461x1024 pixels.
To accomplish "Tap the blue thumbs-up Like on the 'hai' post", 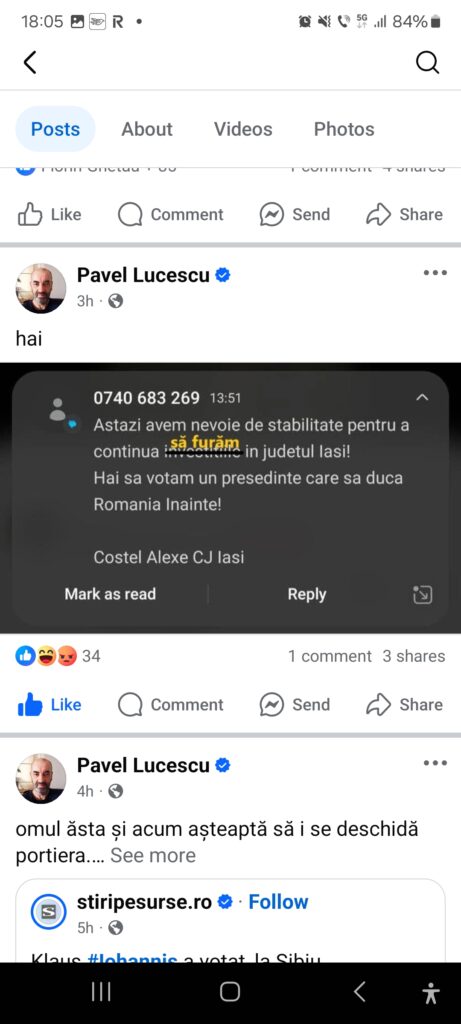I will point(49,705).
